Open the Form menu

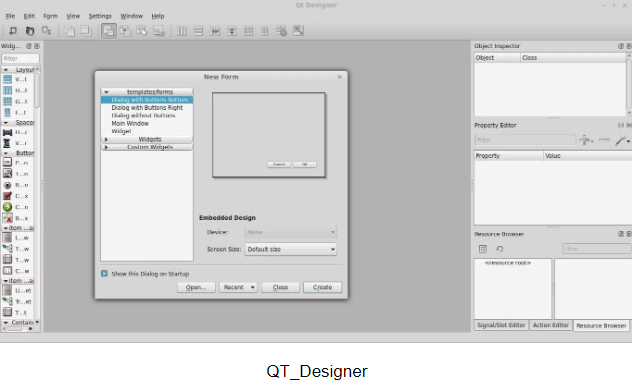tap(50, 16)
